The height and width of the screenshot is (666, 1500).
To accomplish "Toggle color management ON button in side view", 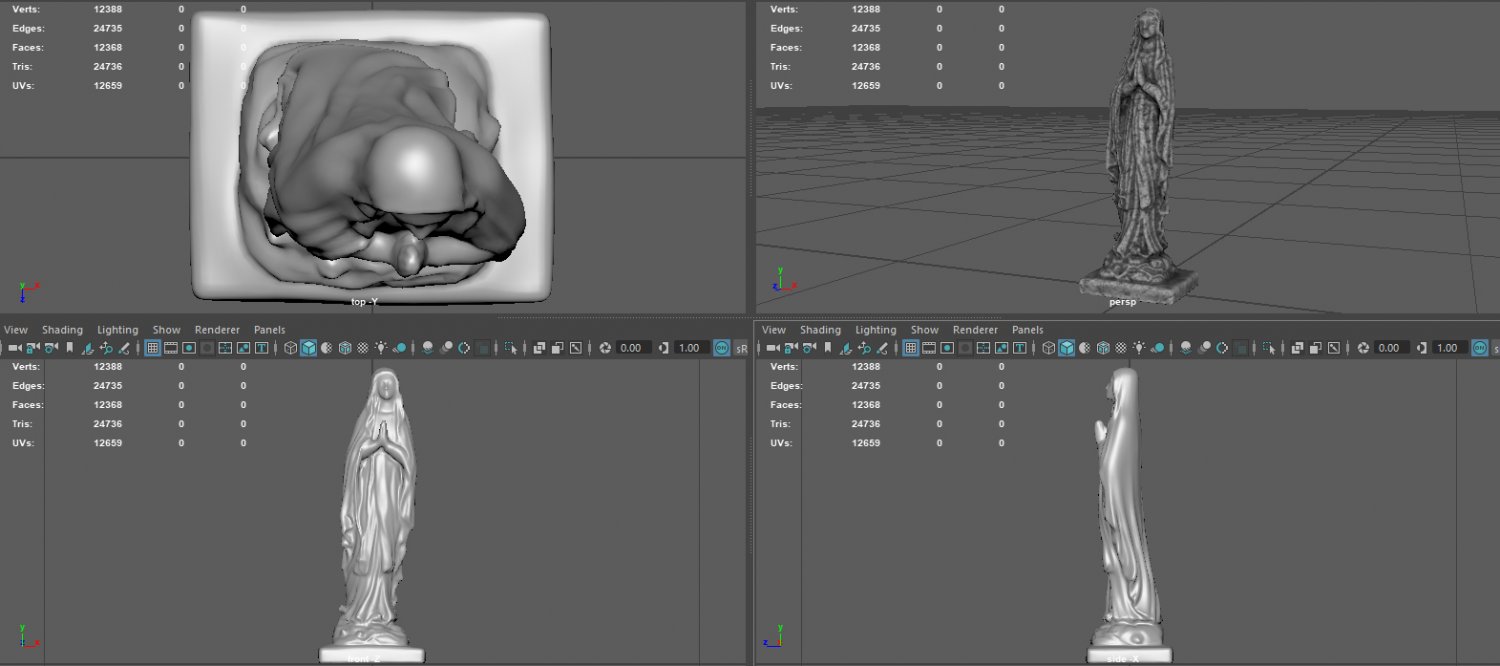I will point(1479,348).
